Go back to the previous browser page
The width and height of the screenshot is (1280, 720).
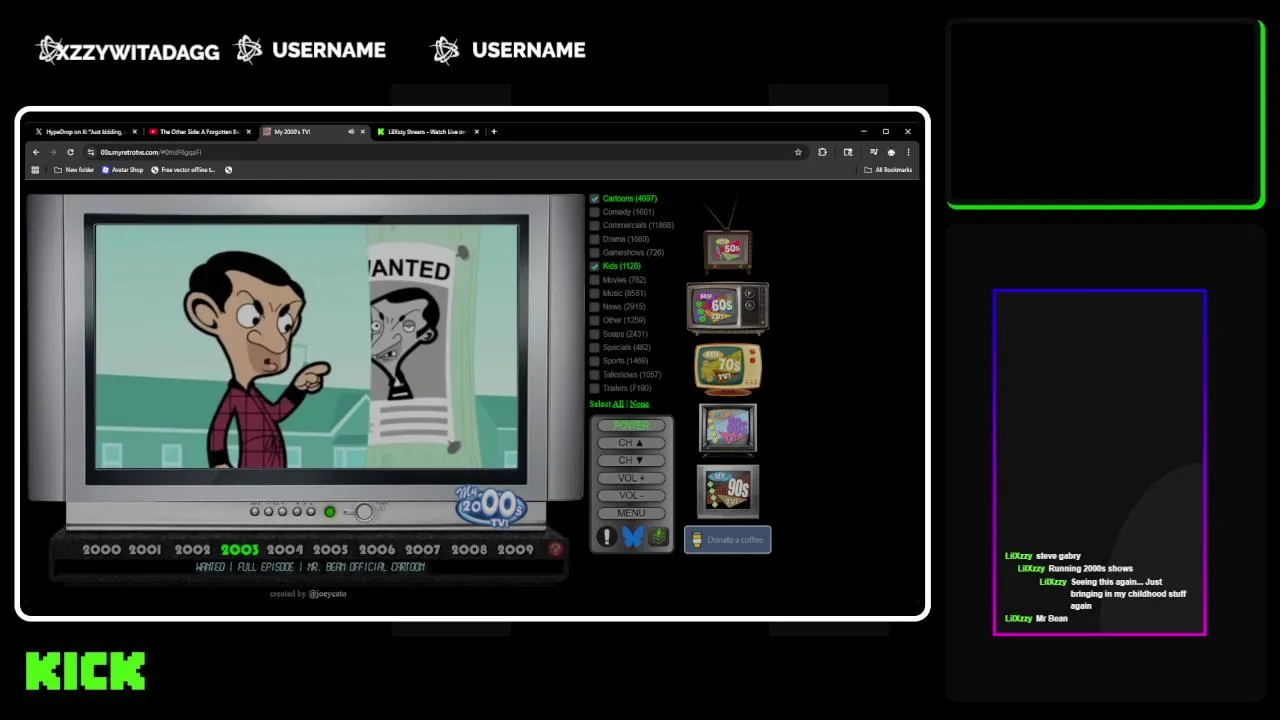click(x=36, y=152)
